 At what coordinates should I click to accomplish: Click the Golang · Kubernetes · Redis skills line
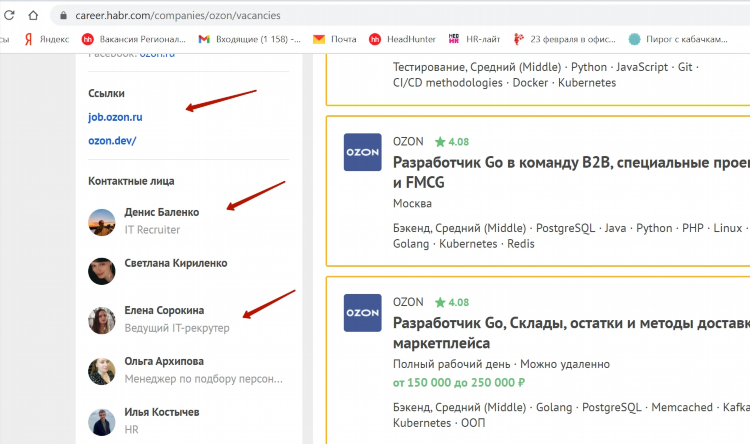pos(463,244)
